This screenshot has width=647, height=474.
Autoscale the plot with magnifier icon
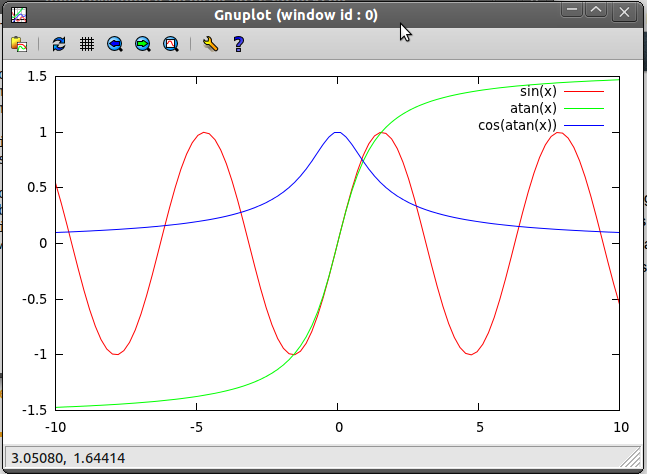click(171, 44)
